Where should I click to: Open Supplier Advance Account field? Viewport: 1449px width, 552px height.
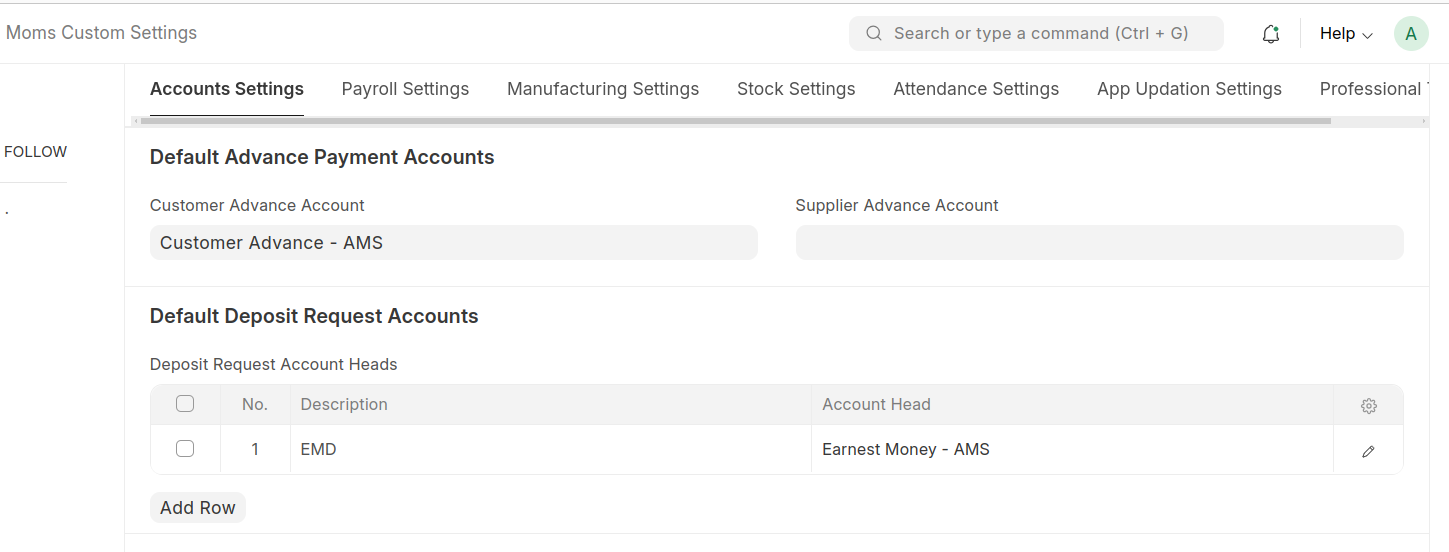[x=1099, y=243]
